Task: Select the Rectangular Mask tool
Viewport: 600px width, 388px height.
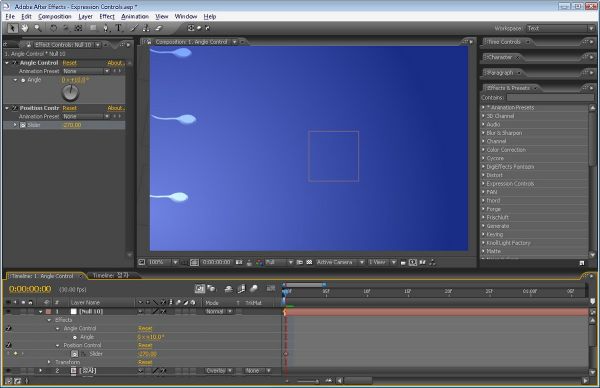Action: click(93, 28)
